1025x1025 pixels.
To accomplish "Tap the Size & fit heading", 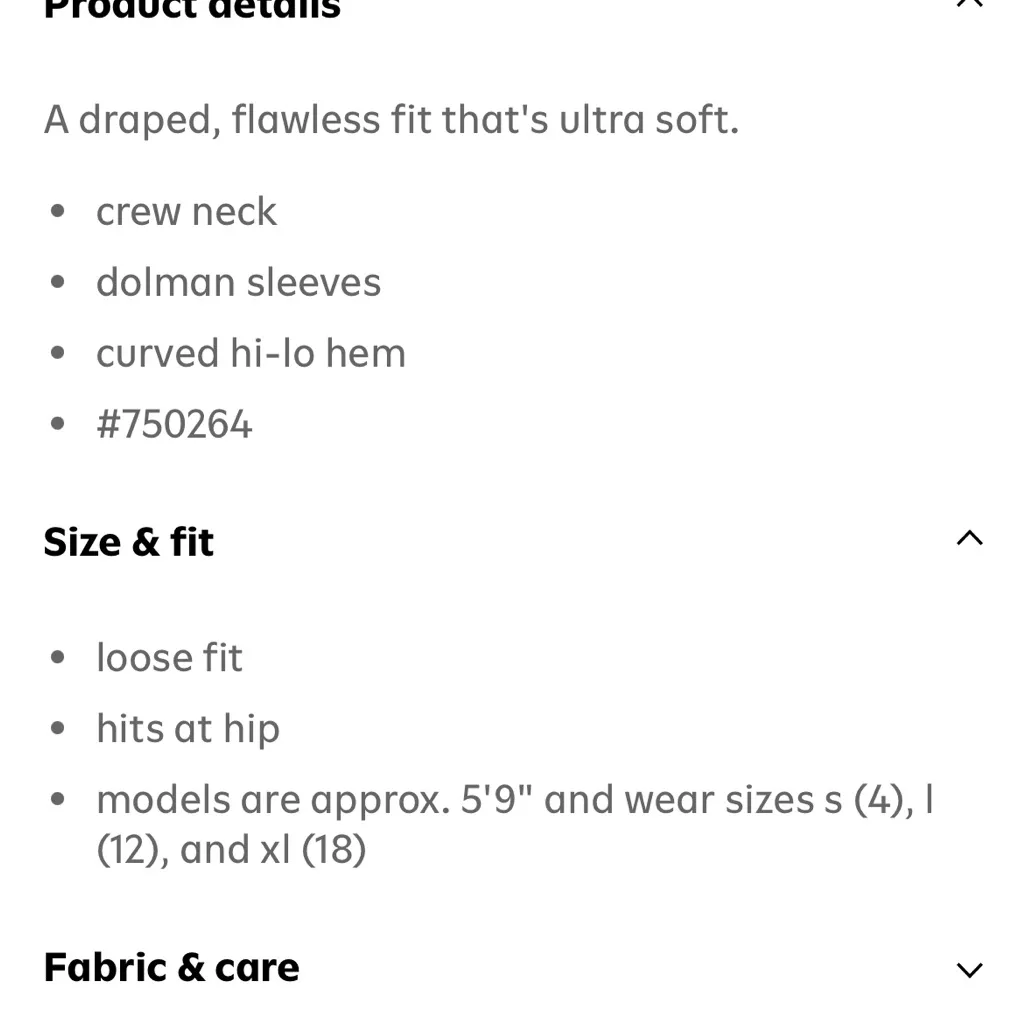I will [129, 542].
